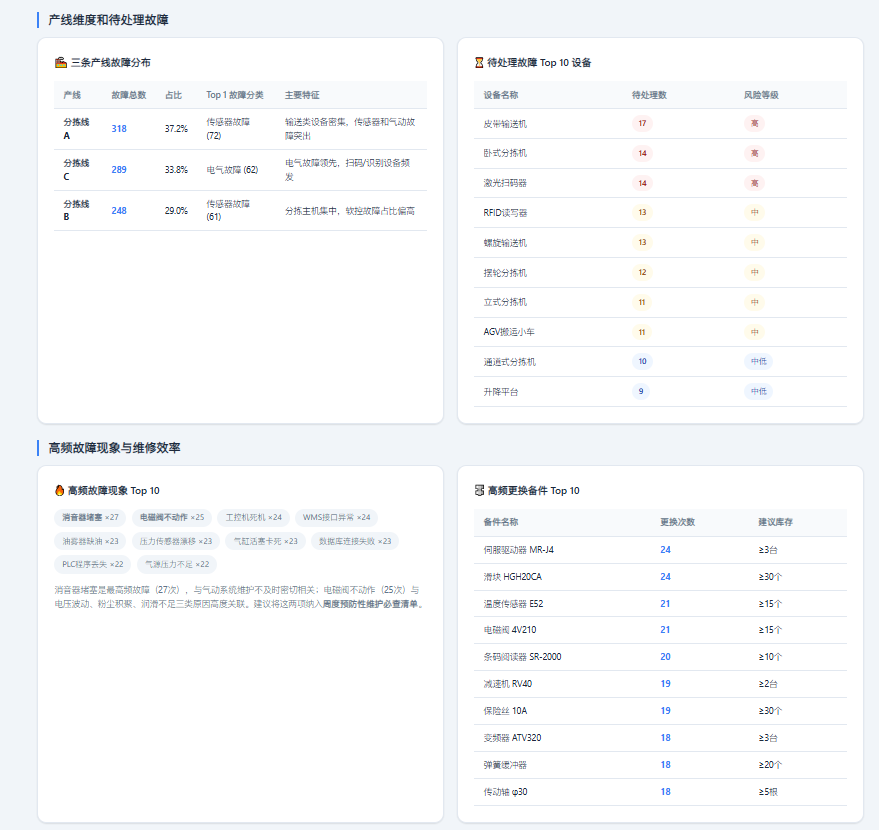Click the 分拣线 A row label
Image resolution: width=879 pixels, height=830 pixels.
click(x=76, y=129)
